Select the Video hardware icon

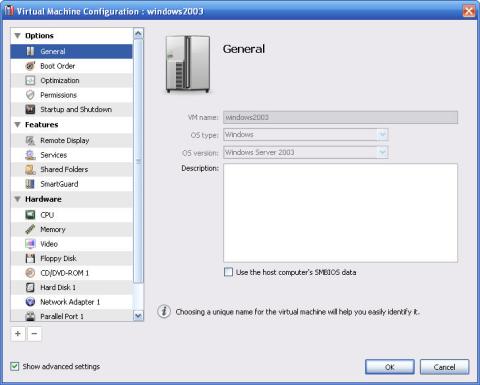(x=30, y=244)
